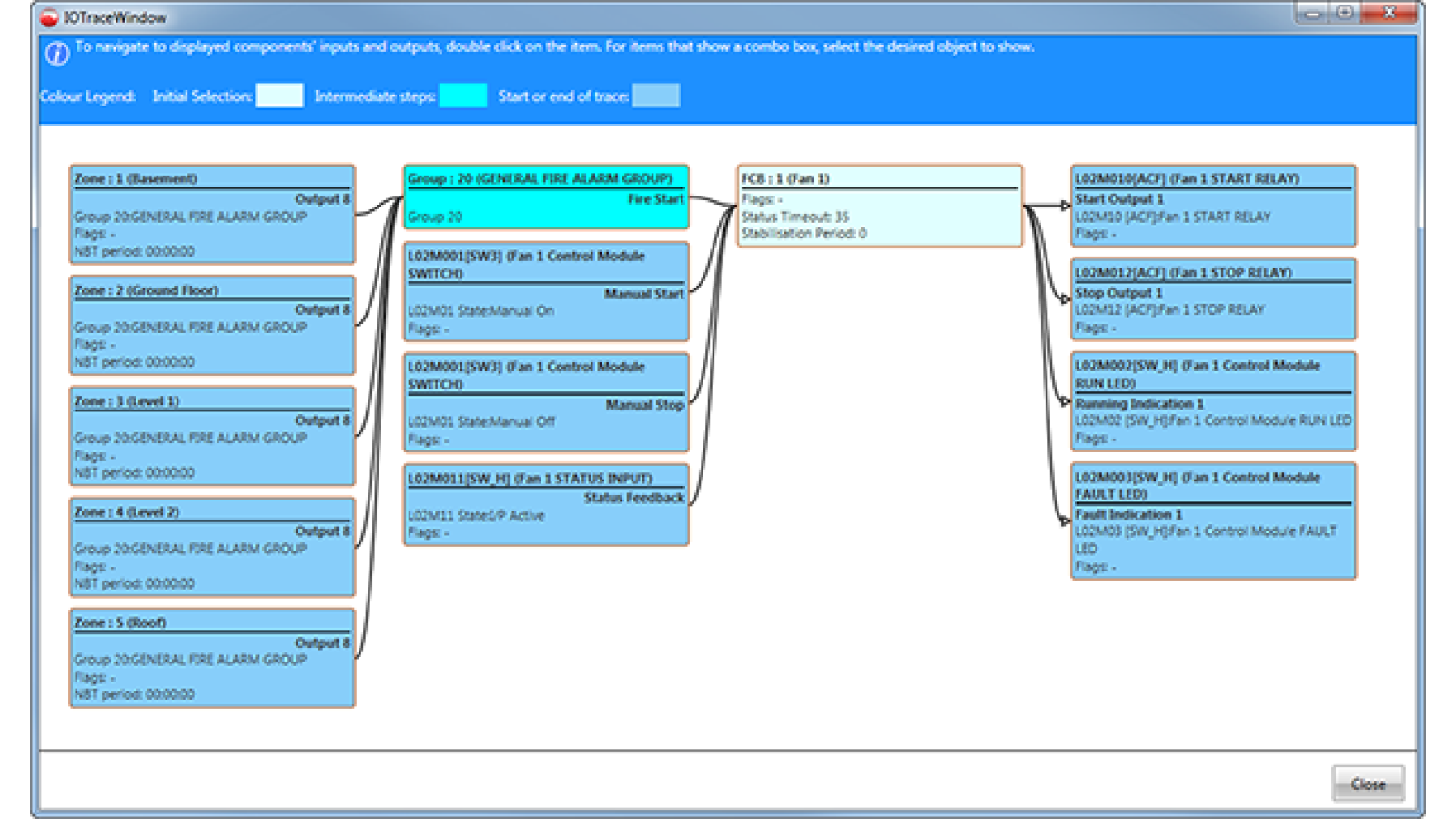Click the Start or end of trace swatch
The height and width of the screenshot is (819, 1456).
click(x=655, y=96)
